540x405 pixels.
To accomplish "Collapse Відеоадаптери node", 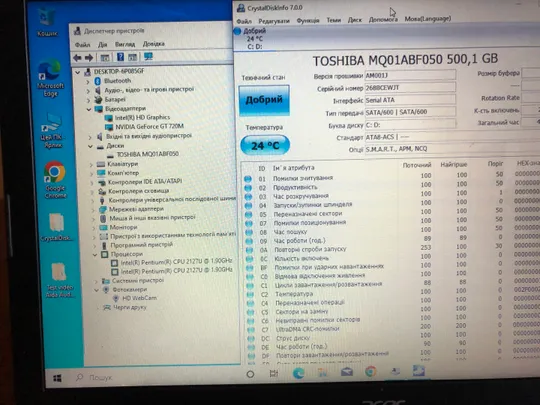I will pyautogui.click(x=89, y=109).
